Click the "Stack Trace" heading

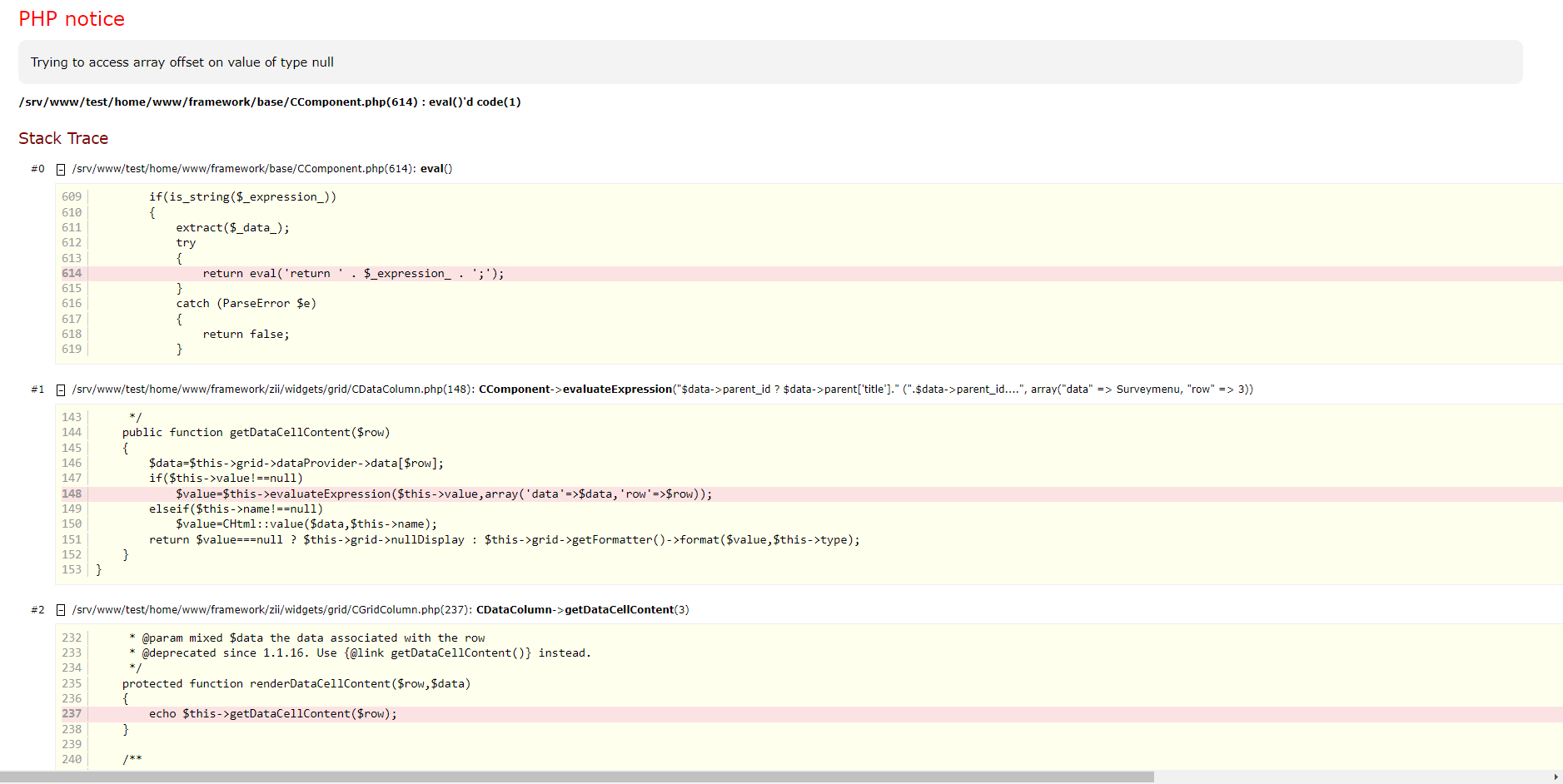coord(63,139)
